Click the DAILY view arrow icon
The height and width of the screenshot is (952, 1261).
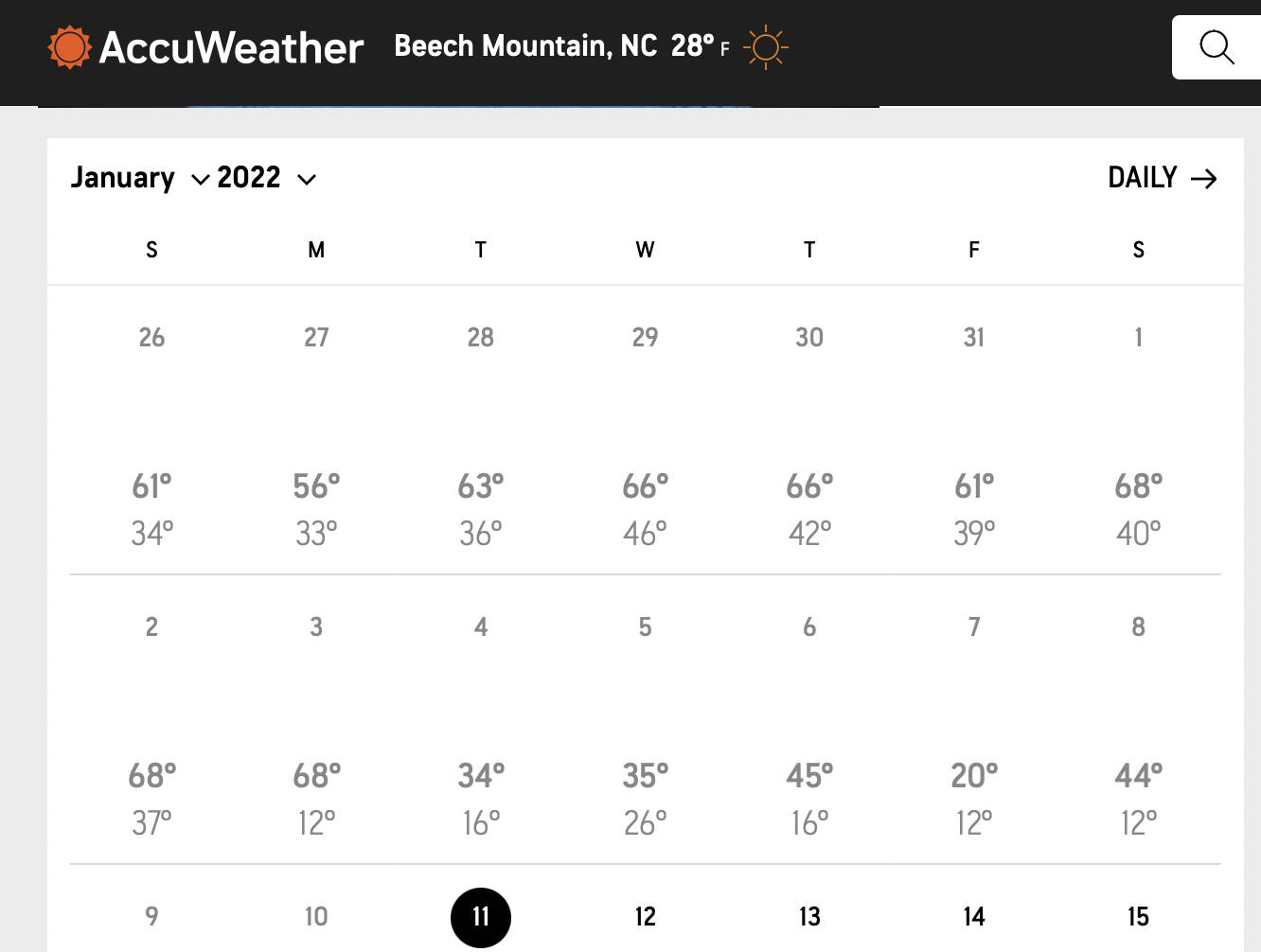tap(1205, 178)
